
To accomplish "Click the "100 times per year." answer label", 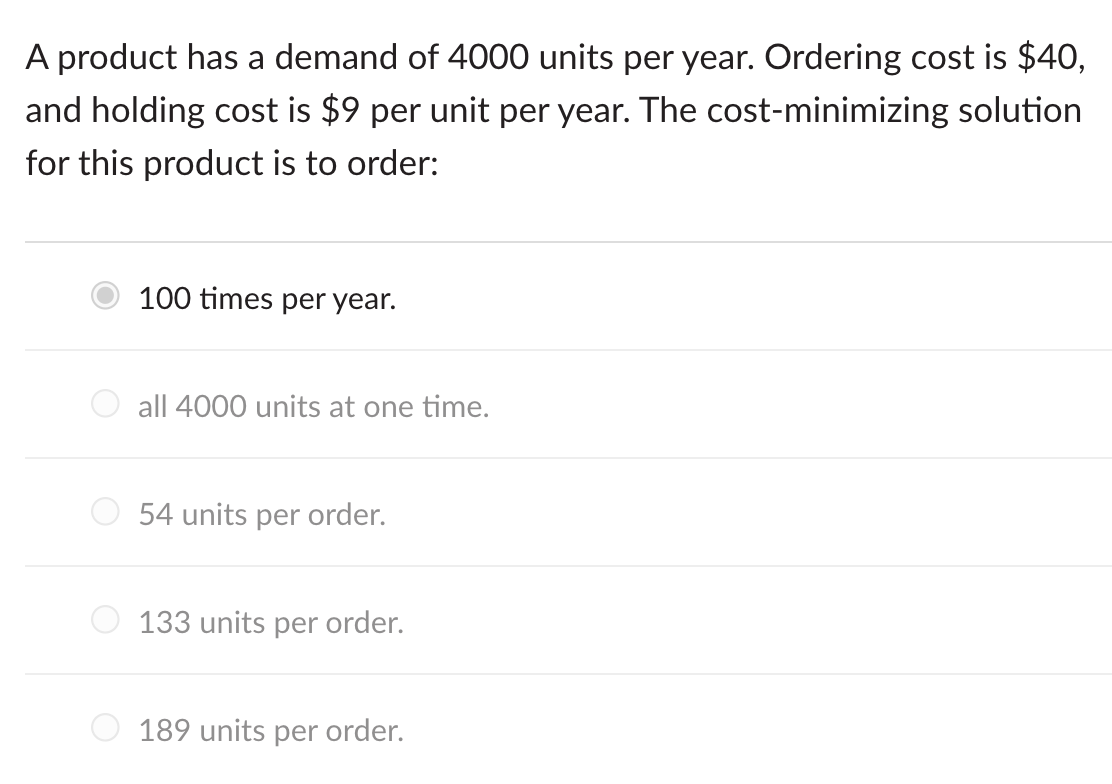I will click(267, 299).
